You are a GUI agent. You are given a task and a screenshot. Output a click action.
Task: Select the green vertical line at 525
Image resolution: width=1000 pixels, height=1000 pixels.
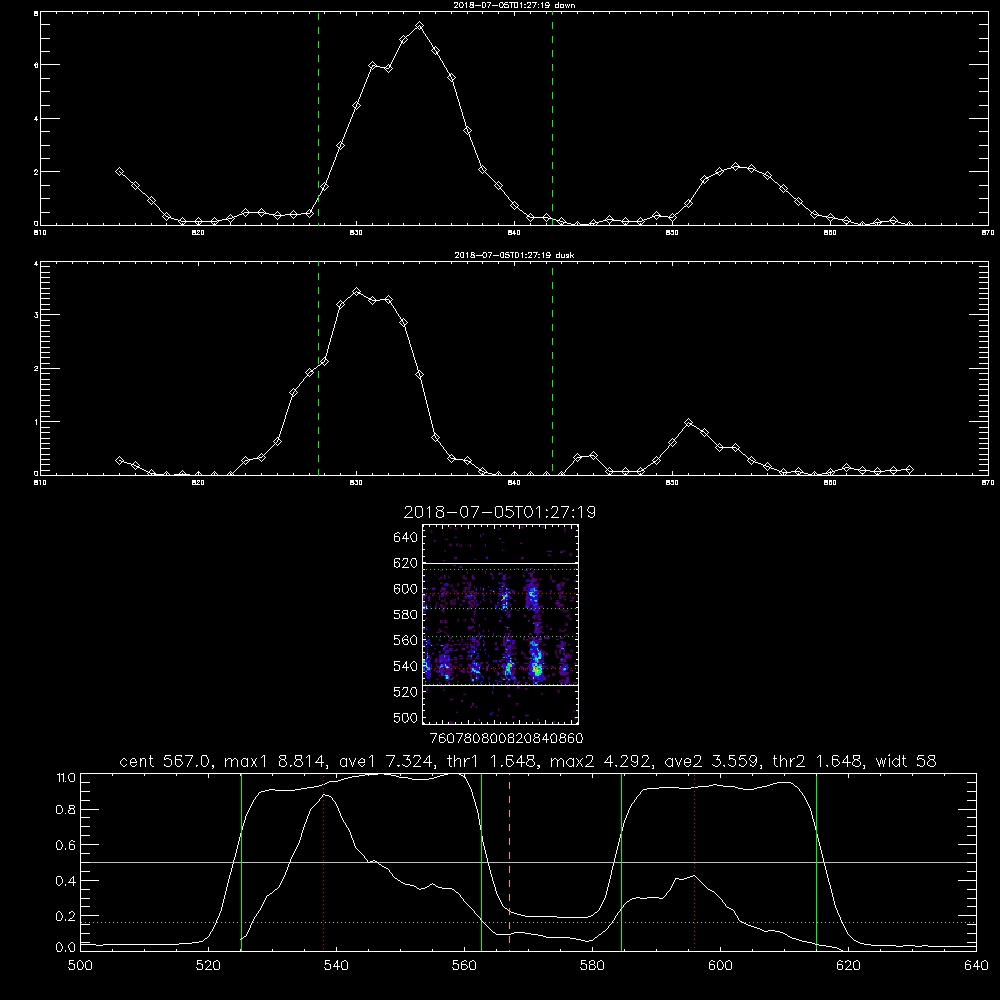click(241, 861)
